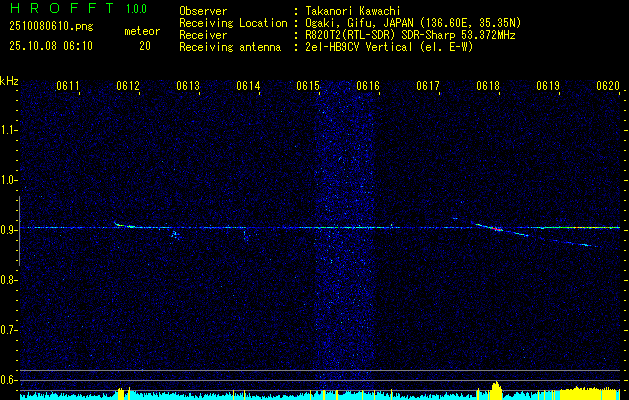Click the 0.6 kHz axis label
The image size is (629, 400).
[8, 380]
